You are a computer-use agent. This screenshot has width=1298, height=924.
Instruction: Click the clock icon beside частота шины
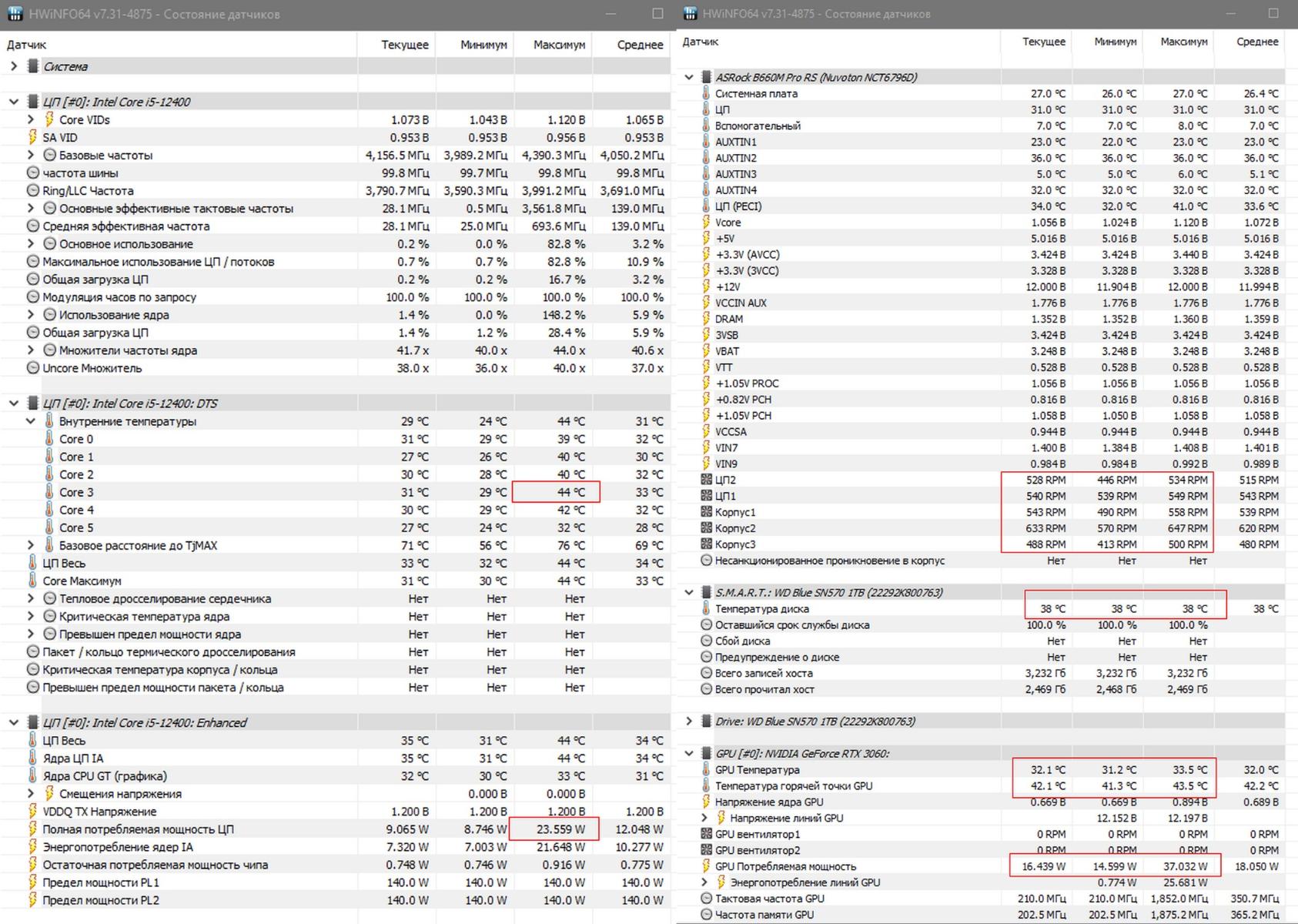(33, 173)
